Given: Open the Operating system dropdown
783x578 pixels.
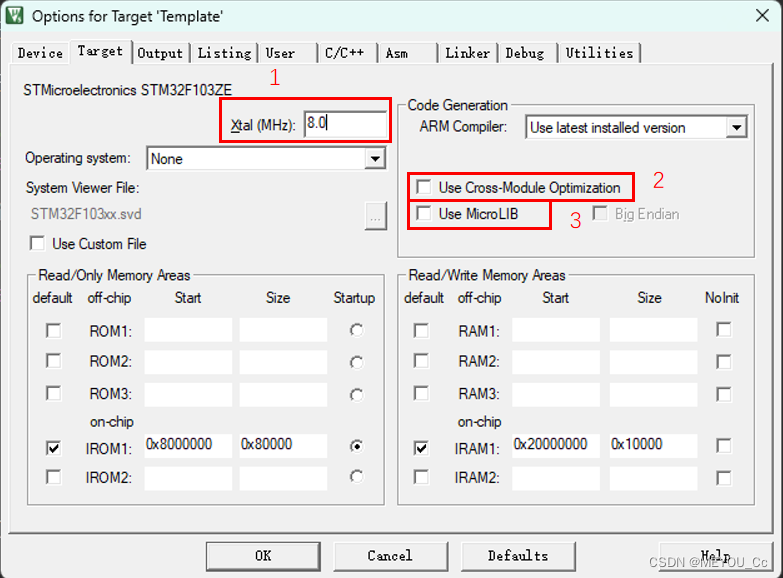Looking at the screenshot, I should click(375, 159).
